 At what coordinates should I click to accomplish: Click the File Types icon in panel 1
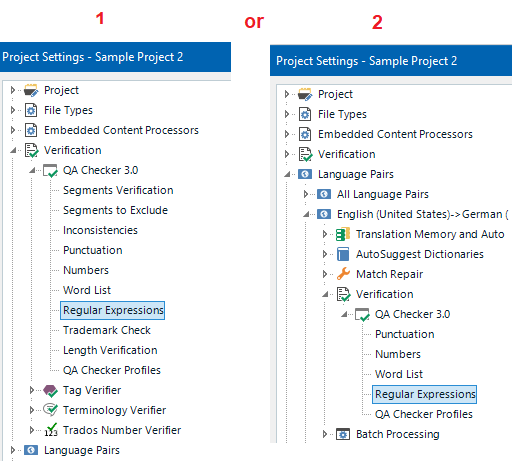[31, 110]
